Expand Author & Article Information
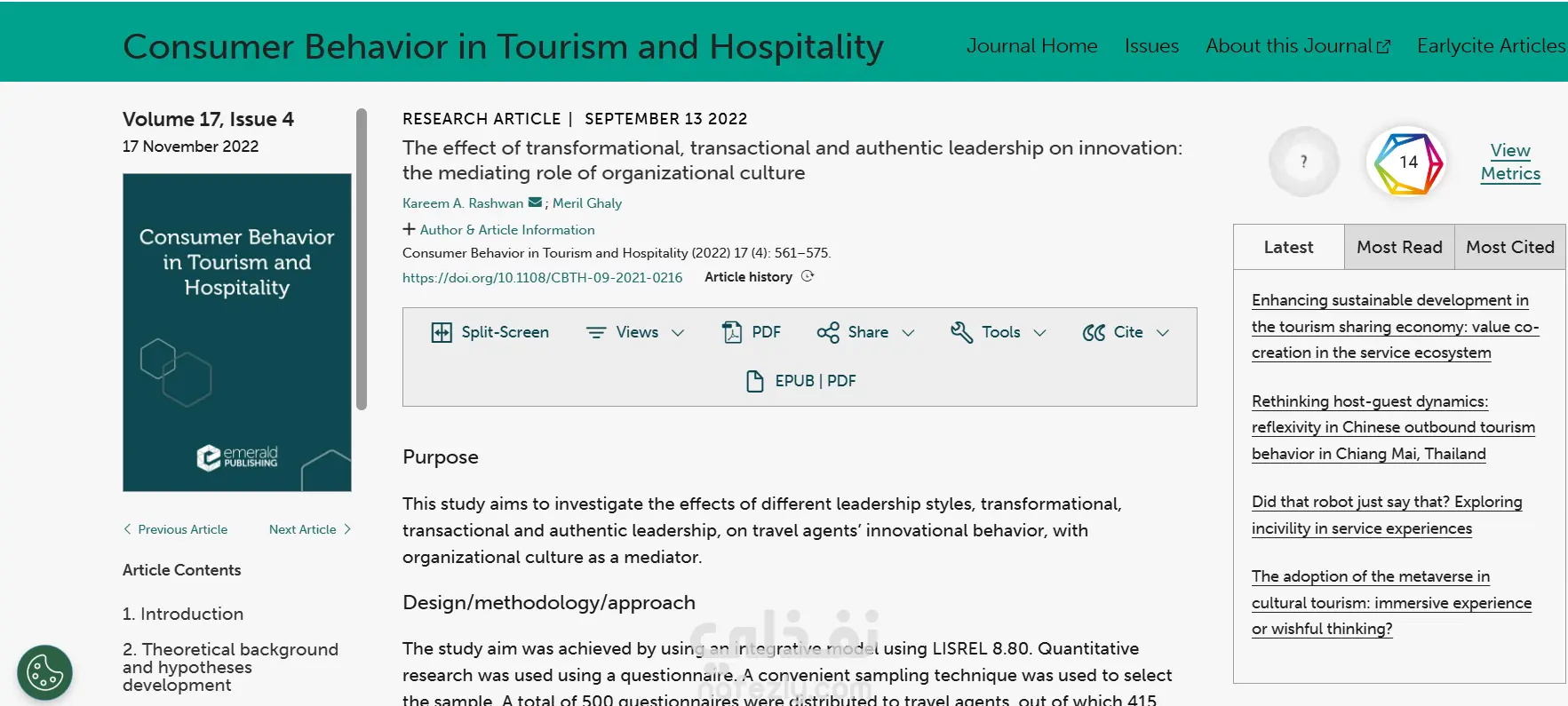 tap(498, 229)
